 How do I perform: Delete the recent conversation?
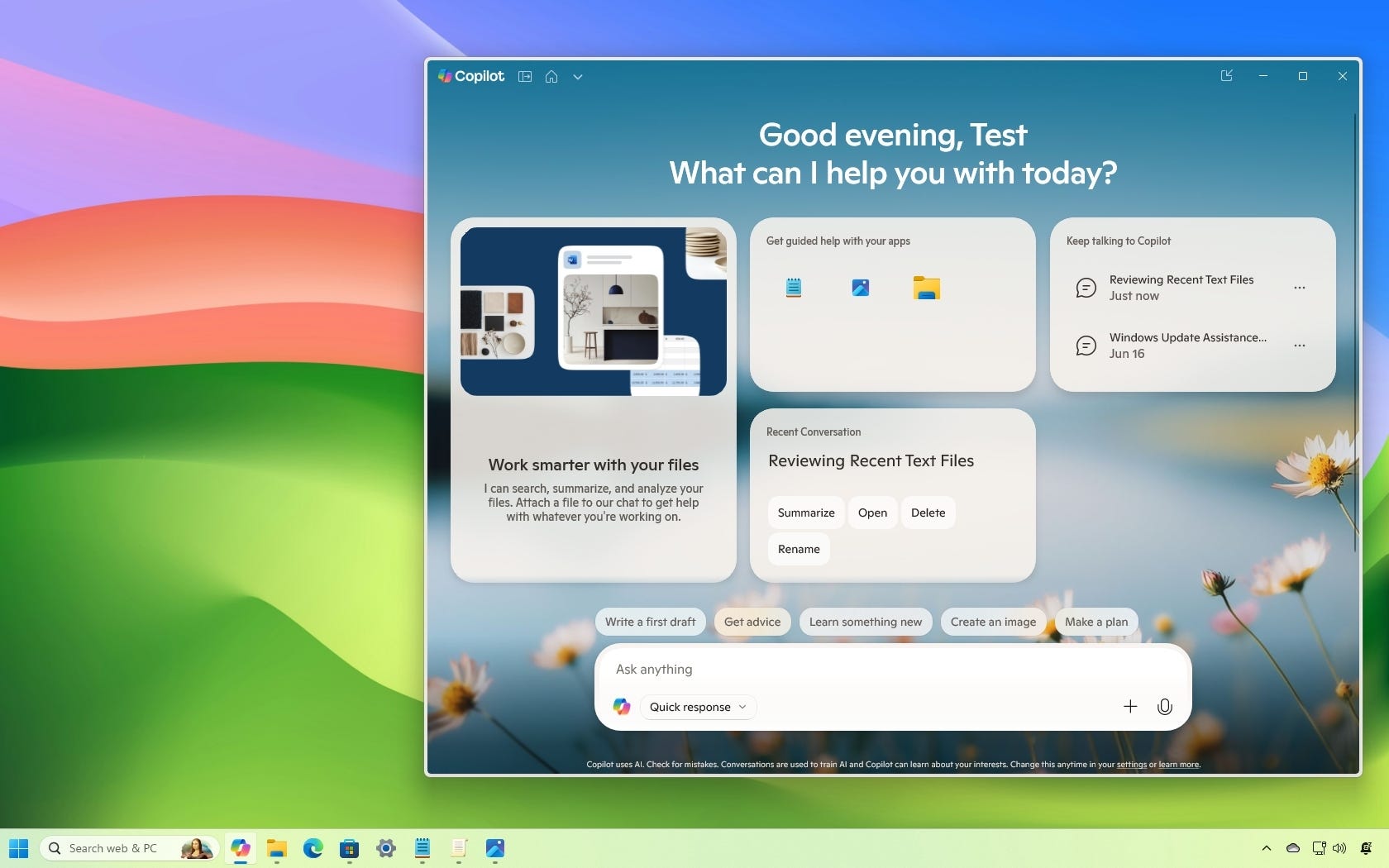928,513
